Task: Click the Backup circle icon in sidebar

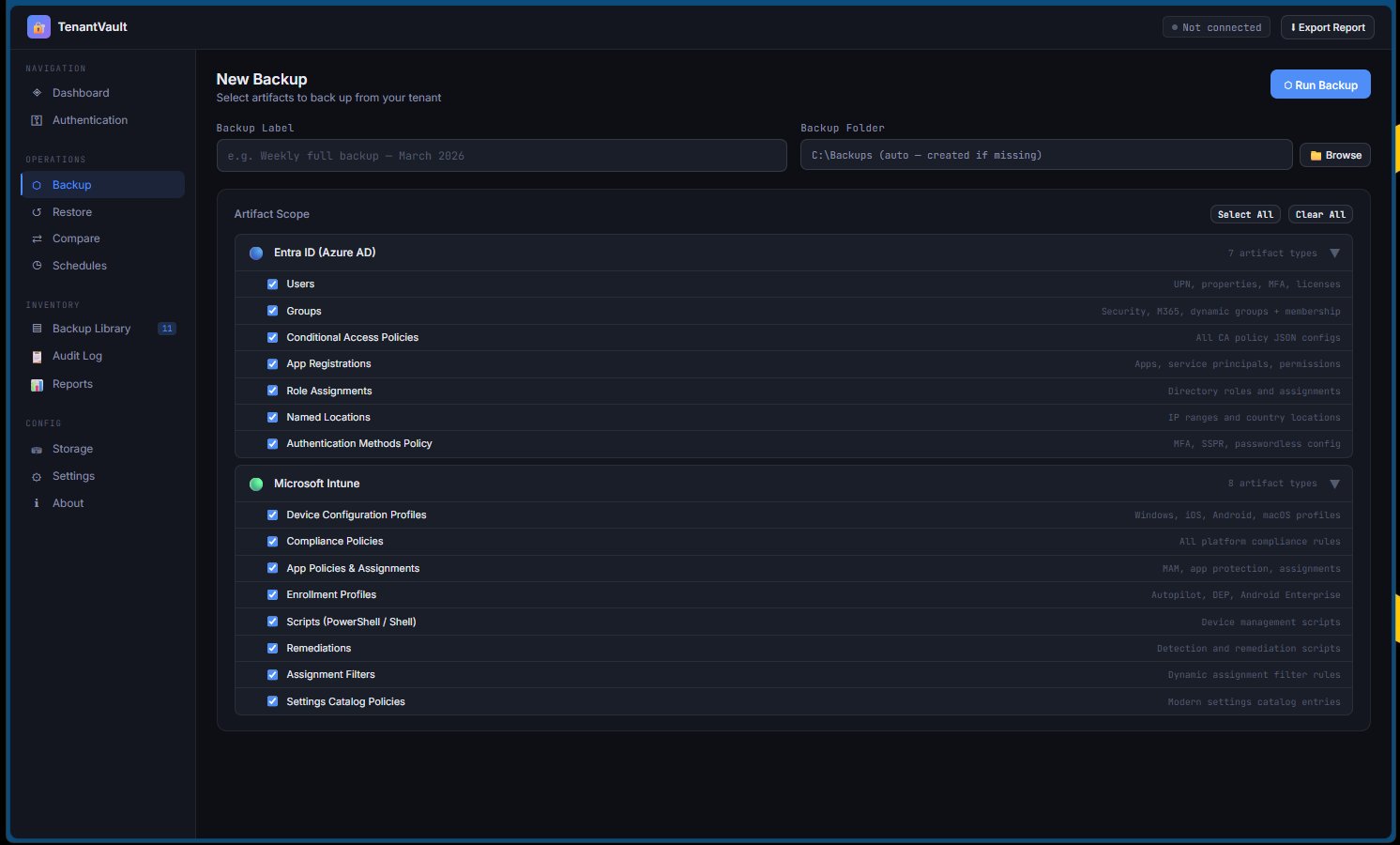Action: tap(37, 185)
